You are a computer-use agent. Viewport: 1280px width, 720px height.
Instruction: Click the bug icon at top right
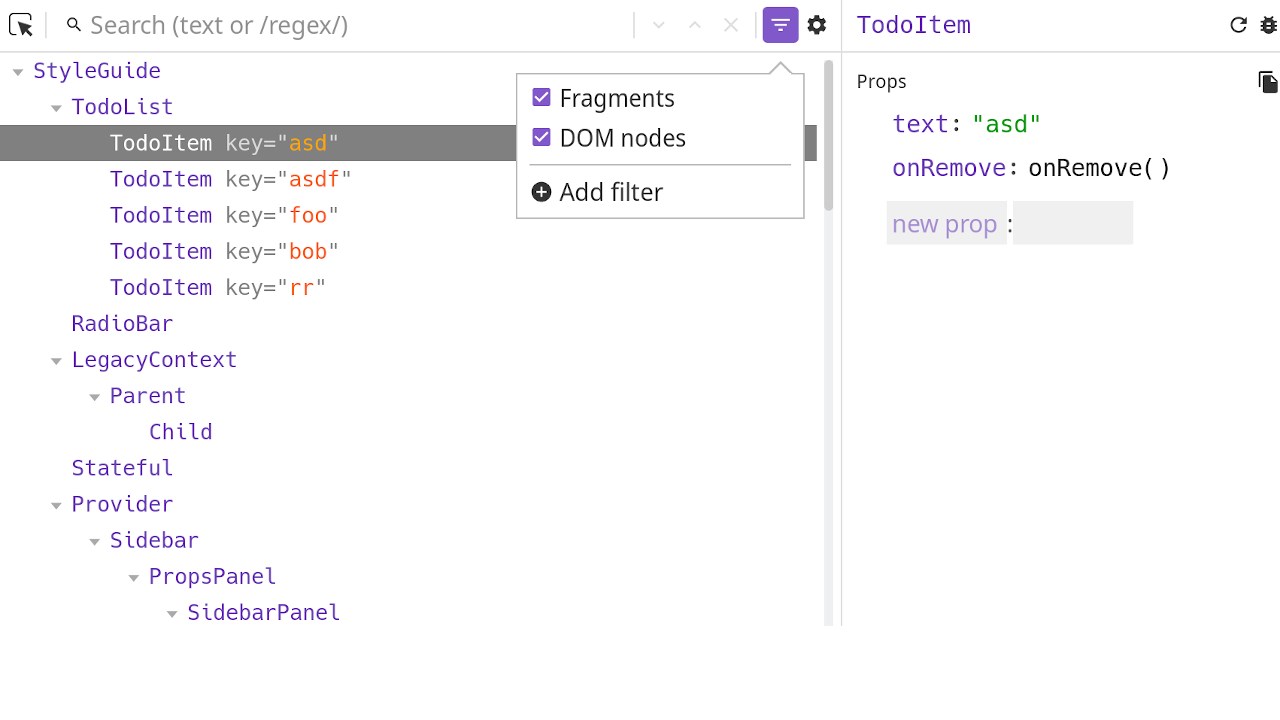coord(1270,25)
